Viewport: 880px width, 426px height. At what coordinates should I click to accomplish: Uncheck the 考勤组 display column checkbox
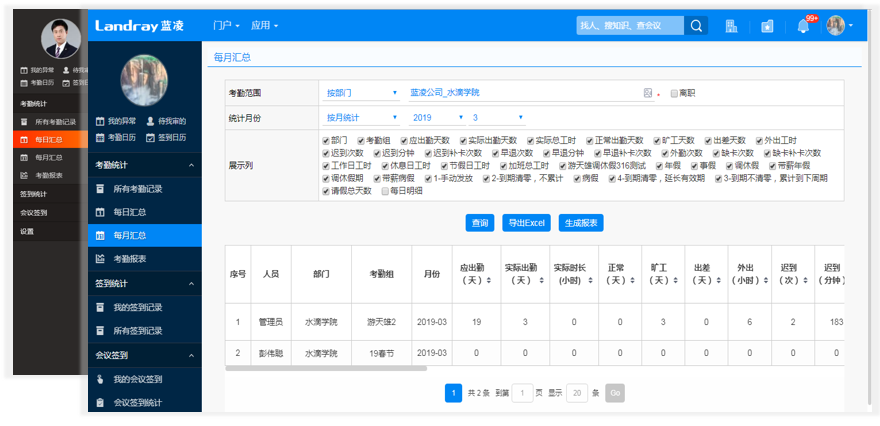coord(361,140)
